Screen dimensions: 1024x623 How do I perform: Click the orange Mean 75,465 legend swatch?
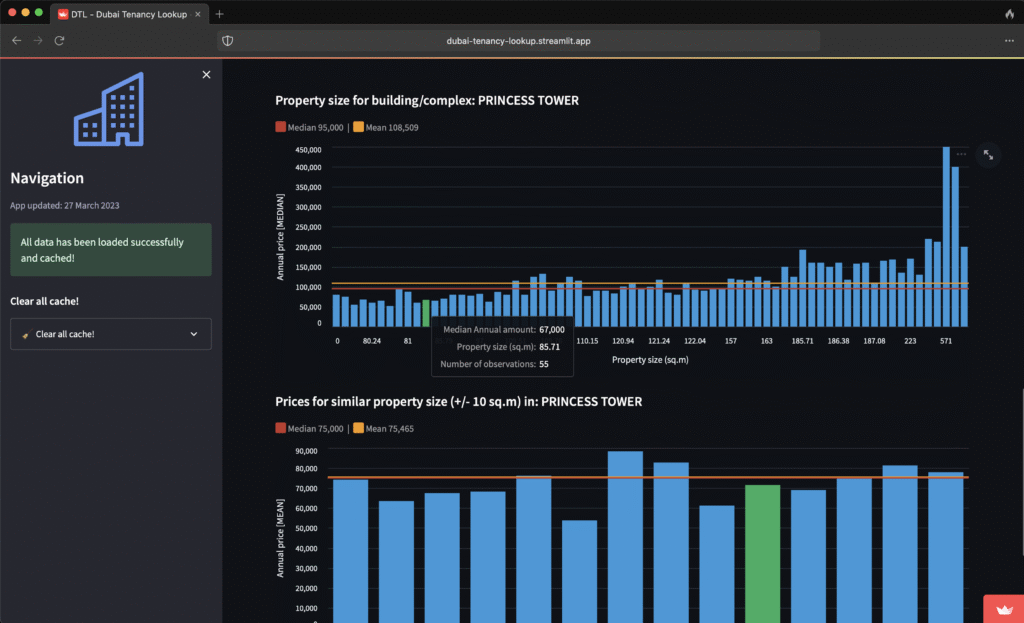tap(359, 428)
